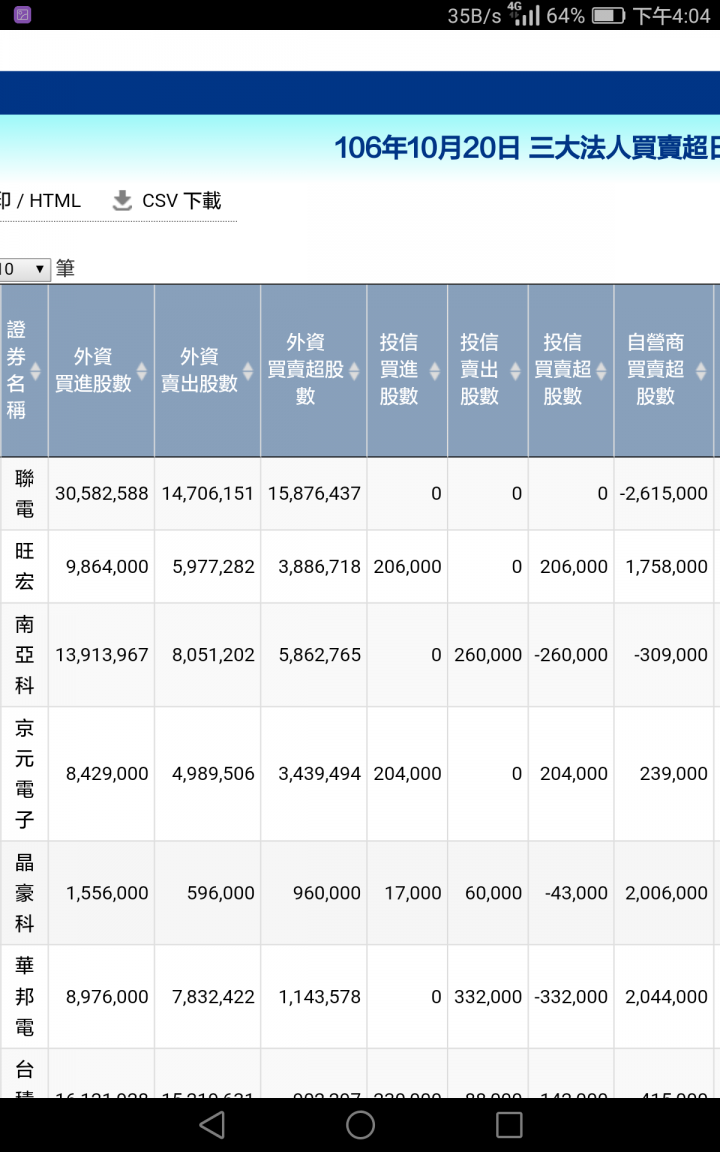Download the CSV file
Screen dimensions: 720x1152
tap(167, 201)
